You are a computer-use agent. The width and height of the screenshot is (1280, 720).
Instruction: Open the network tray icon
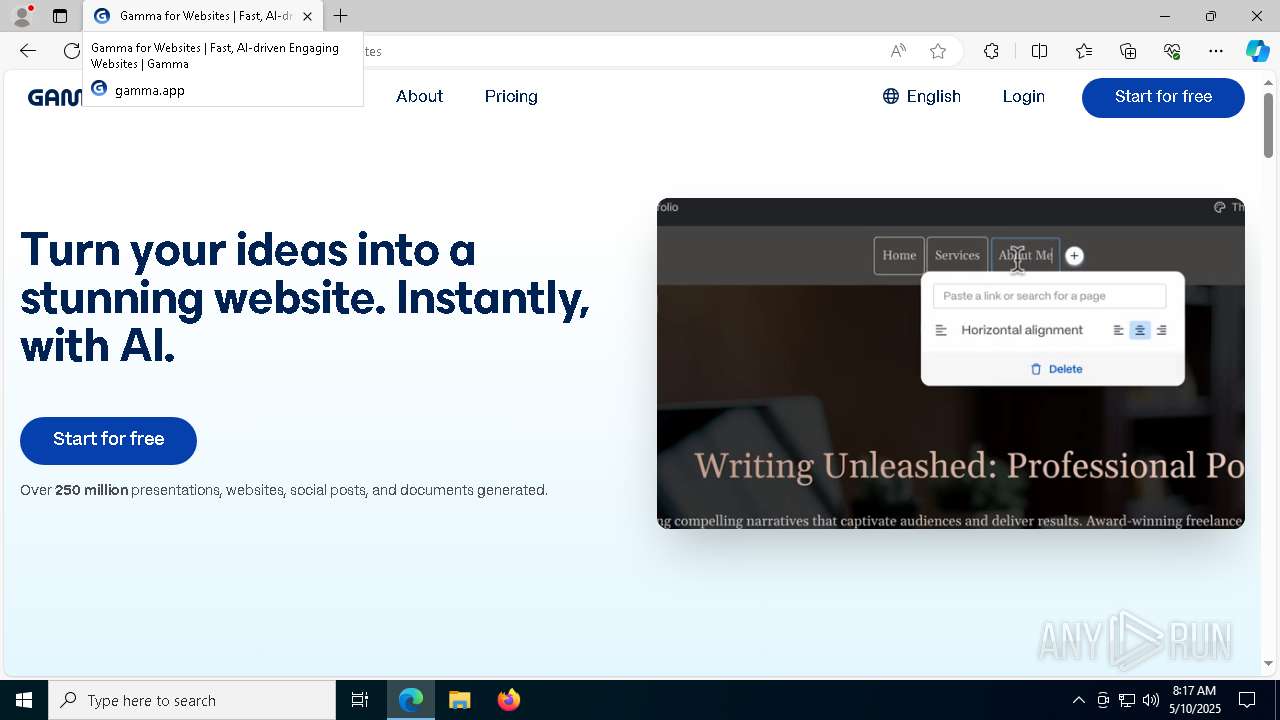coord(1127,700)
